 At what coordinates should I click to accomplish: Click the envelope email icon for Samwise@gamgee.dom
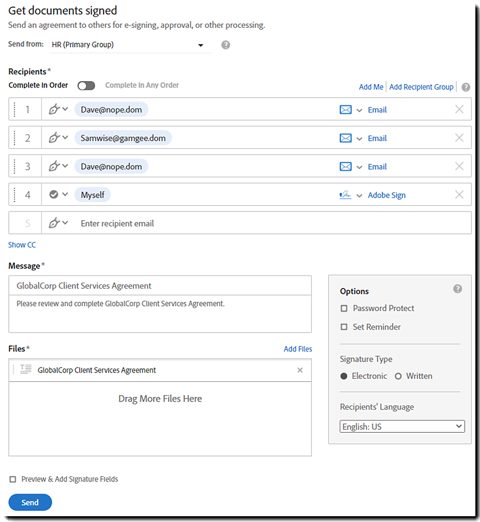[345, 138]
